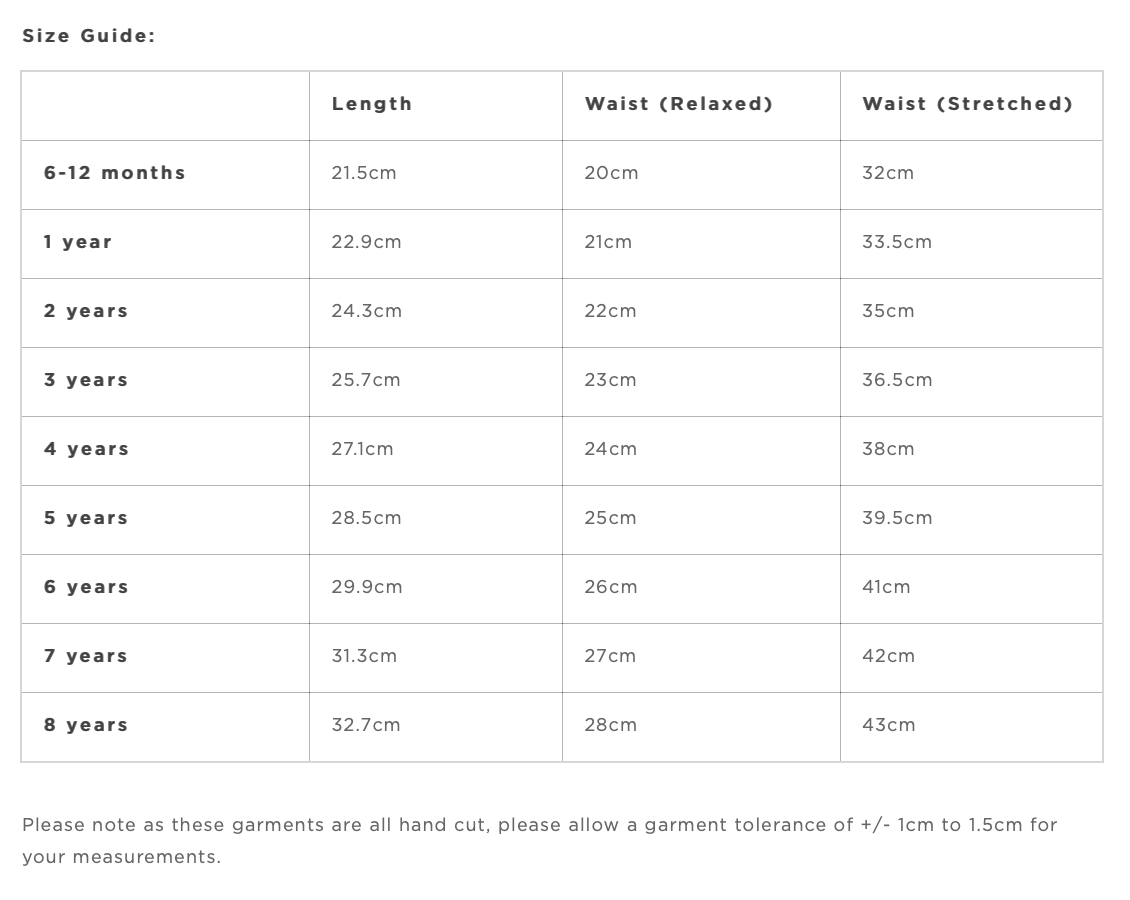Viewport: 1130px width, 900px height.
Task: Select the 5 years row label
Action: pos(86,518)
